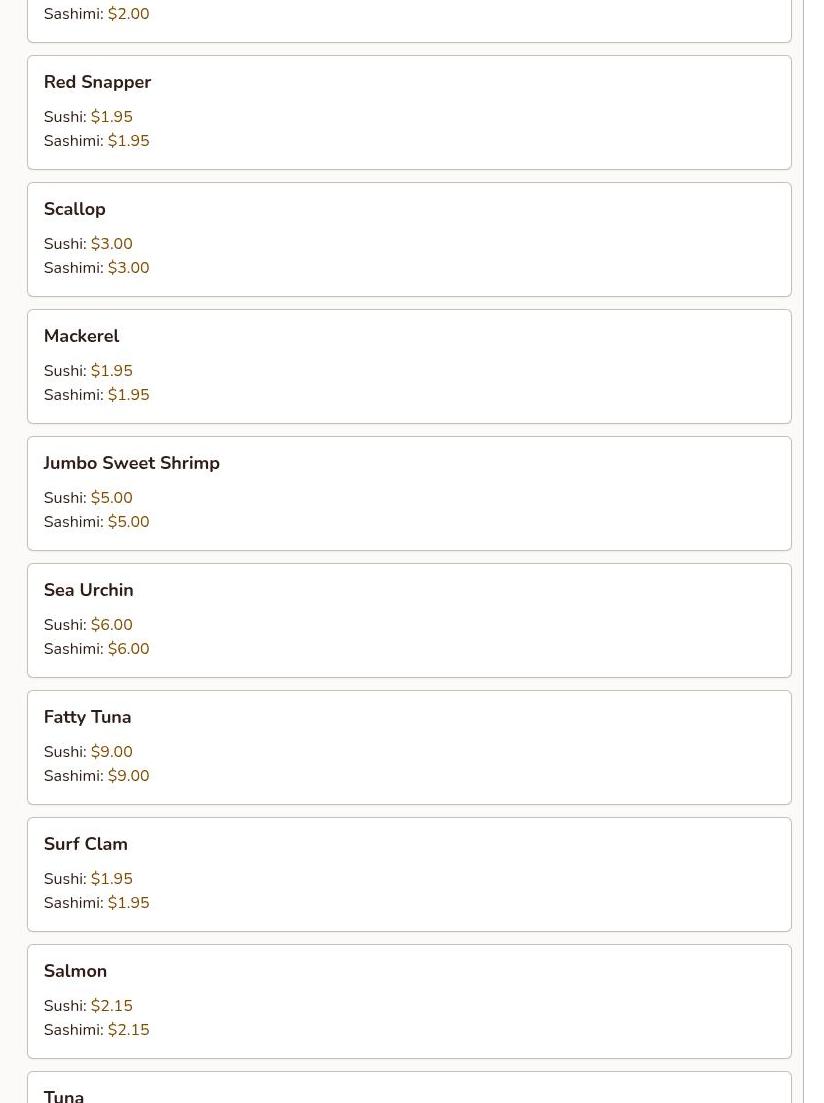Click Salmon sushi price $2.15
This screenshot has width=824, height=1103.
point(111,1006)
